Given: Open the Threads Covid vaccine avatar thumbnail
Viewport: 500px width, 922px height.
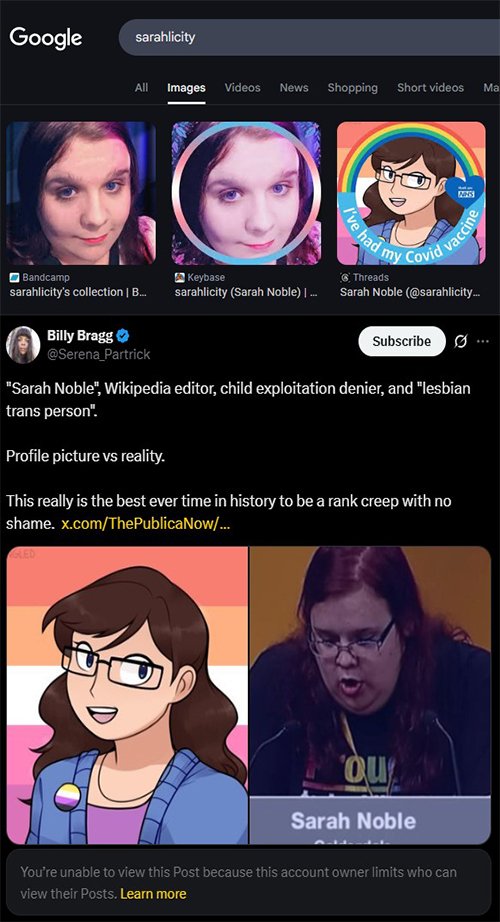Looking at the screenshot, I should point(412,193).
